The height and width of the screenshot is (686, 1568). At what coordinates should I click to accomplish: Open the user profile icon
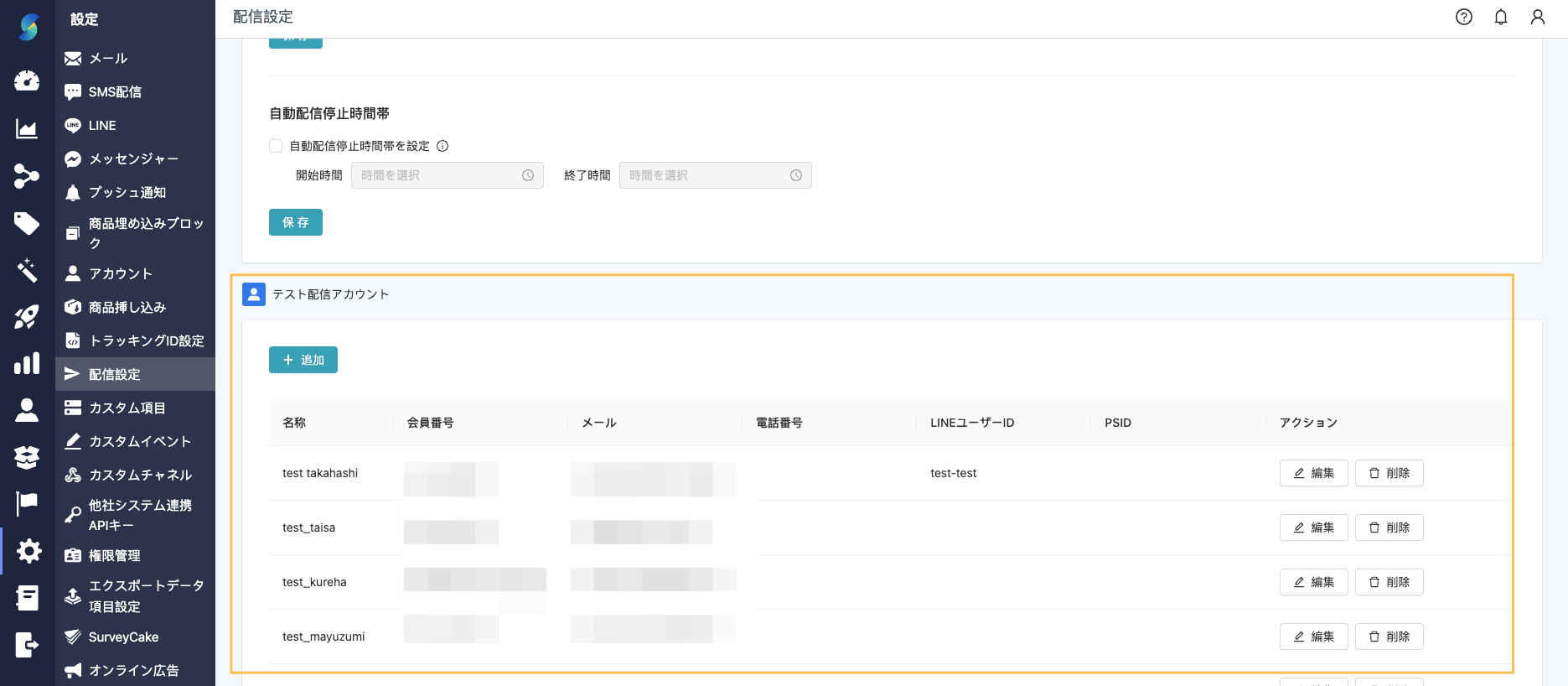(x=1537, y=17)
